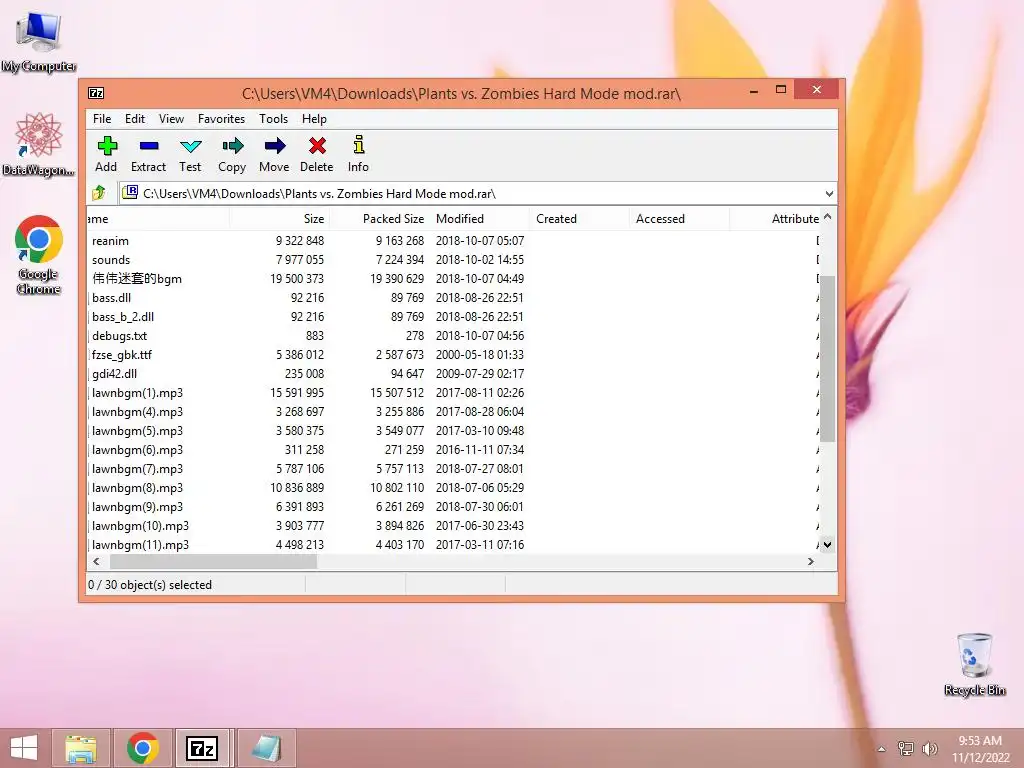Image resolution: width=1024 pixels, height=768 pixels.
Task: Expand the address path dropdown
Action: (x=829, y=193)
